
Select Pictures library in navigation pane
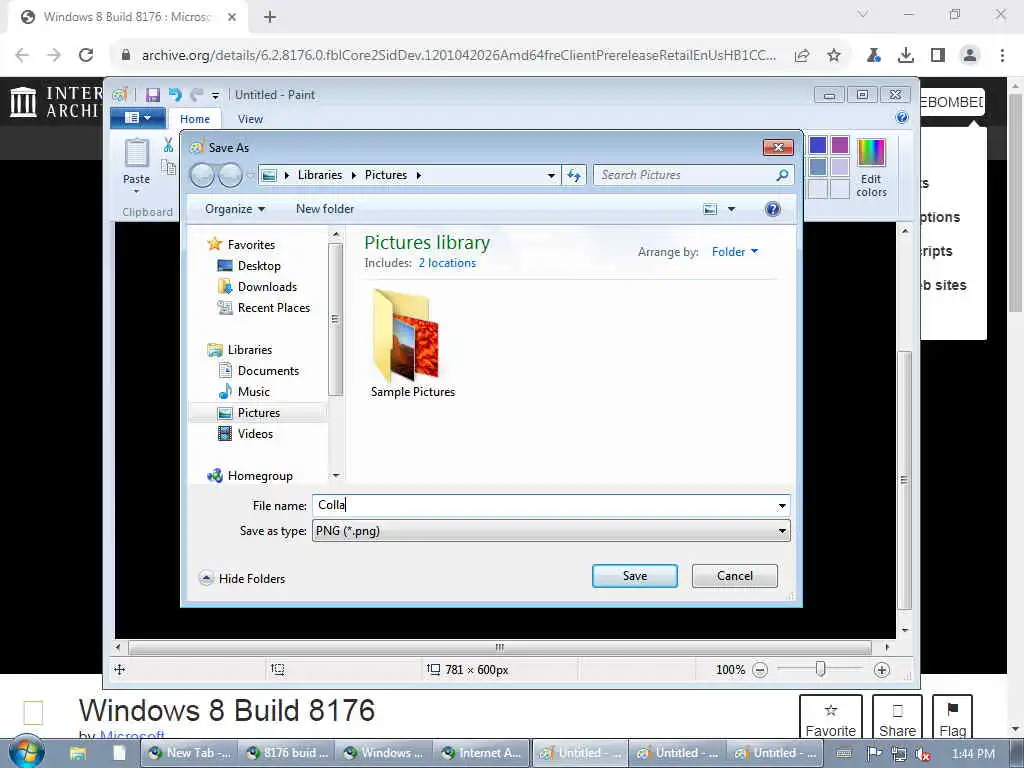point(259,413)
